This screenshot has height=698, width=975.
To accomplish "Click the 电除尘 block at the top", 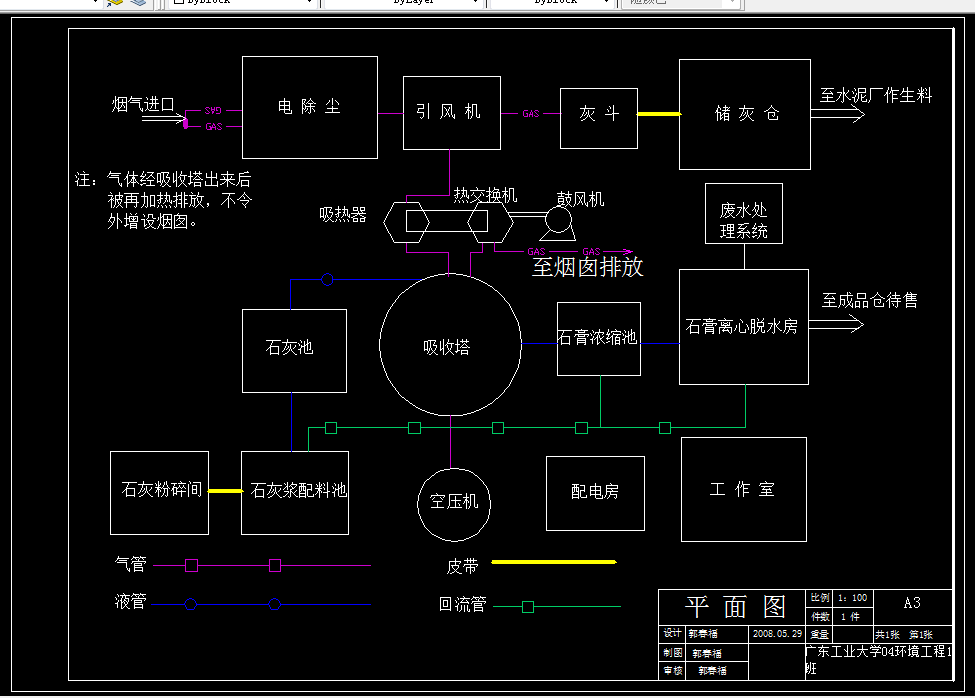I will tap(309, 106).
